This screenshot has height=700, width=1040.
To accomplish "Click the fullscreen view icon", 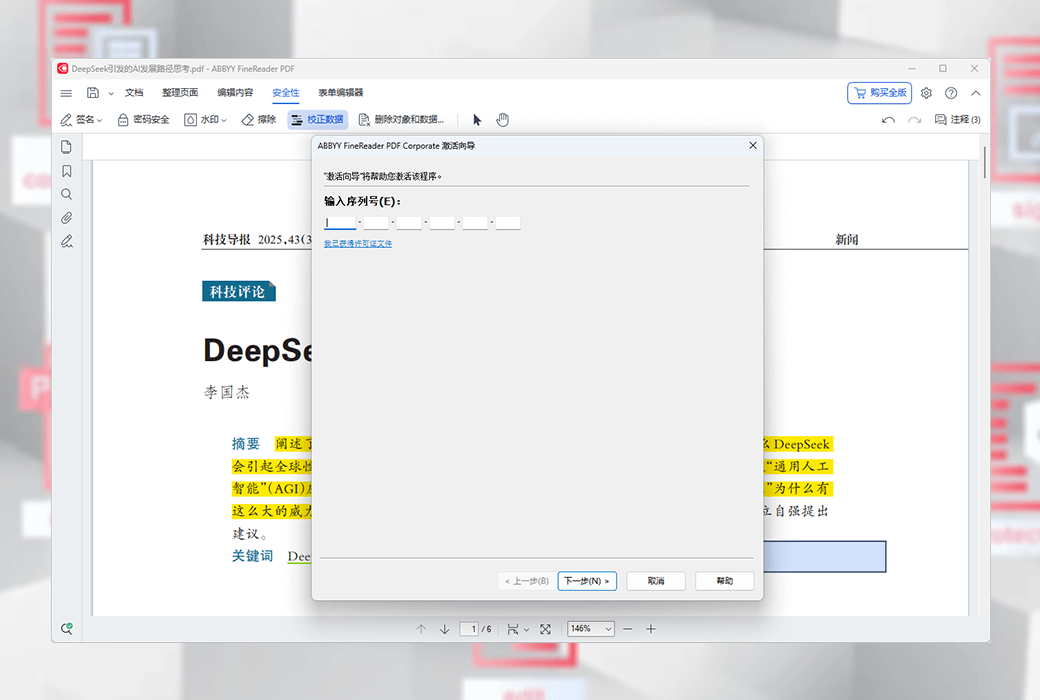I will click(545, 629).
